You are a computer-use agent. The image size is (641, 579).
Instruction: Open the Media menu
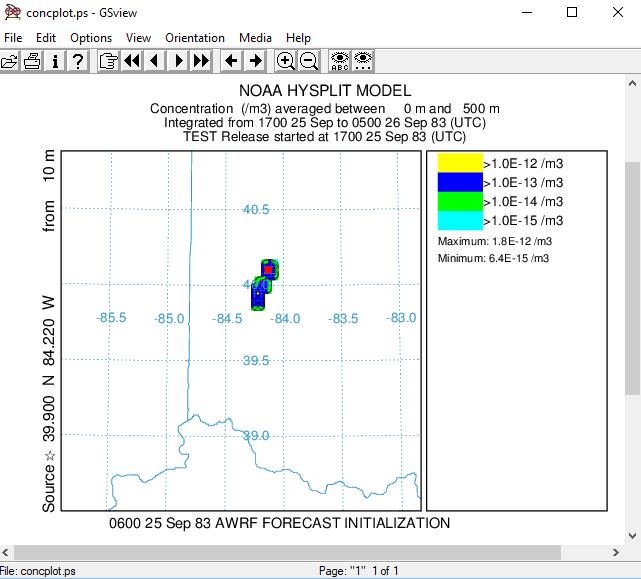tap(255, 37)
